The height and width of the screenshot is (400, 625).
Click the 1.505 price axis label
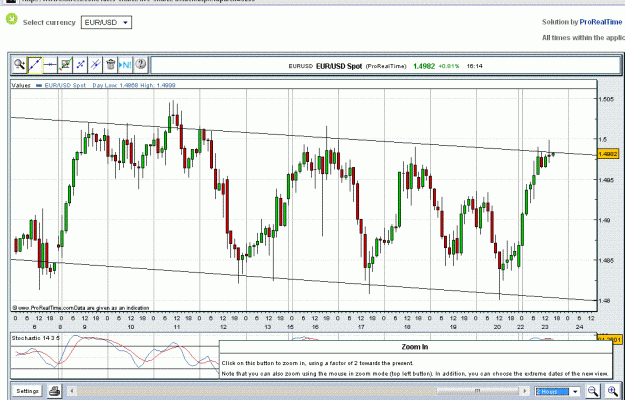(x=606, y=99)
